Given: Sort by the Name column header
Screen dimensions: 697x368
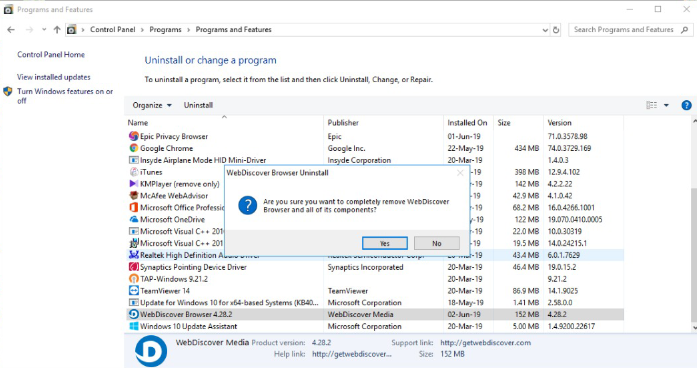Looking at the screenshot, I should pyautogui.click(x=138, y=123).
